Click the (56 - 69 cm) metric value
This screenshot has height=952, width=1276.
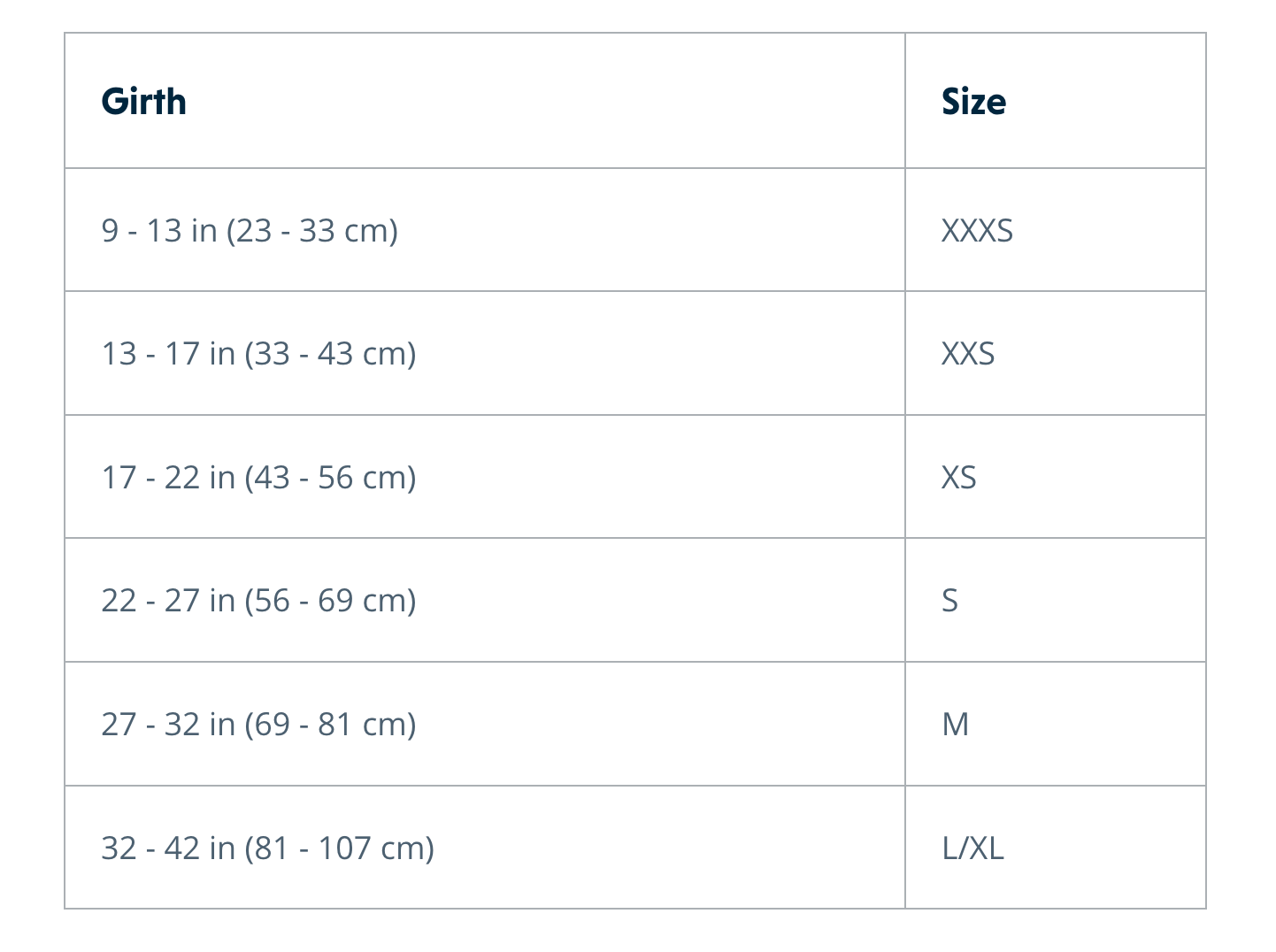330,601
